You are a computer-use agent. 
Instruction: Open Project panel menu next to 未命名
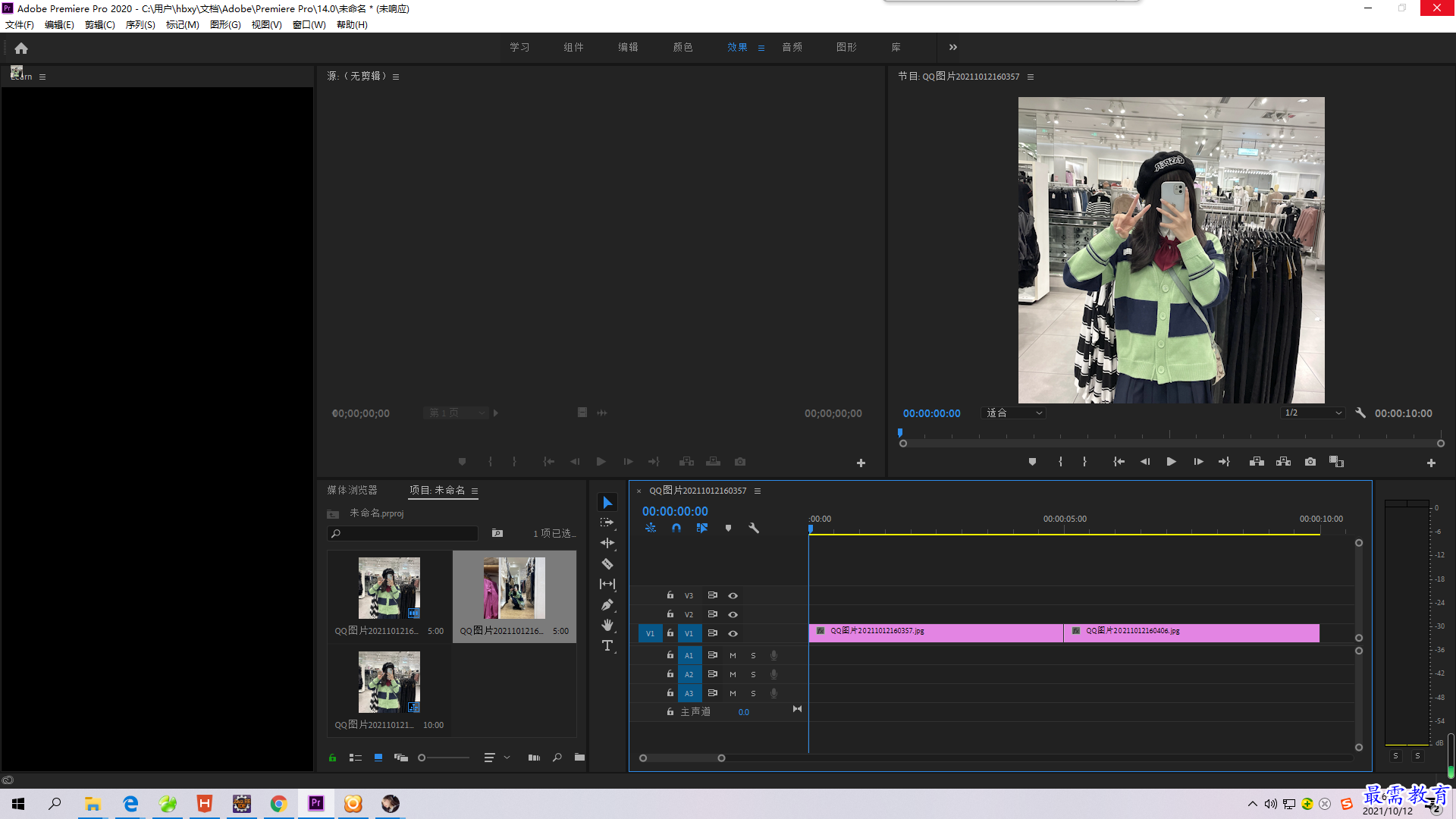[x=475, y=491]
